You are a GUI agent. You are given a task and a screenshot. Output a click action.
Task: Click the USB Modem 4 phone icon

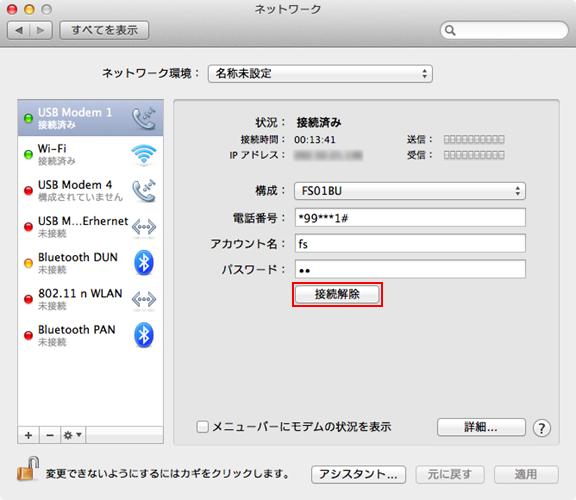tap(144, 191)
